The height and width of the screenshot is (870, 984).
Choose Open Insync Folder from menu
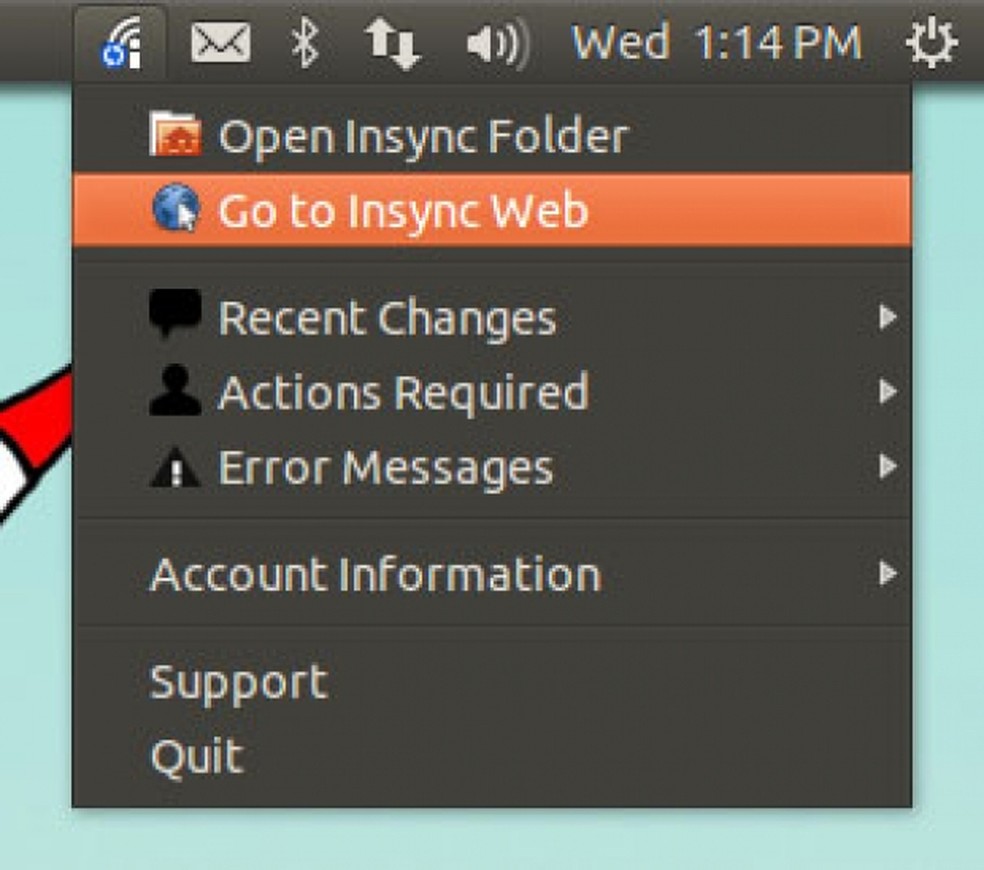pyautogui.click(x=422, y=136)
